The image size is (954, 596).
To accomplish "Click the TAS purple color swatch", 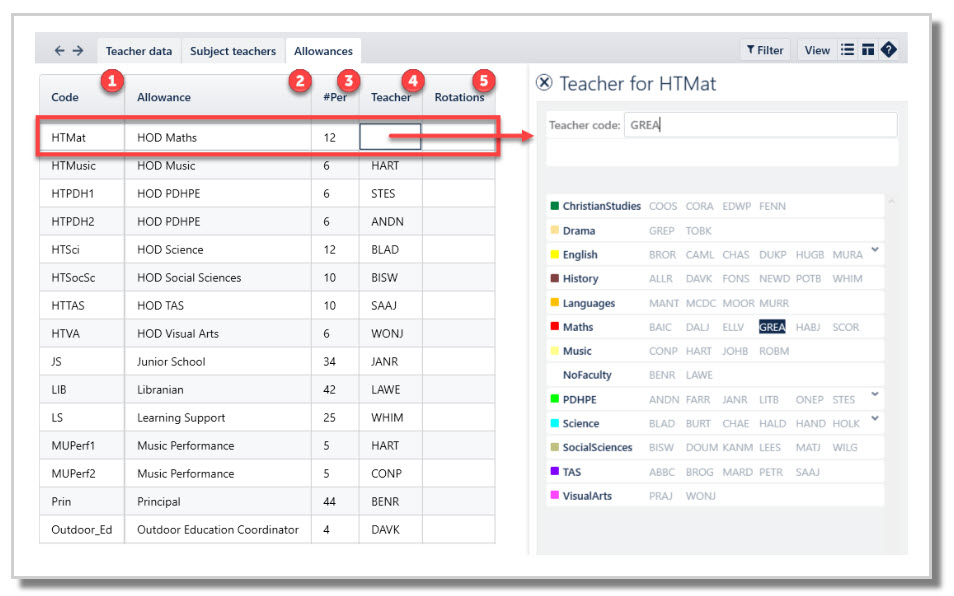I will point(554,471).
